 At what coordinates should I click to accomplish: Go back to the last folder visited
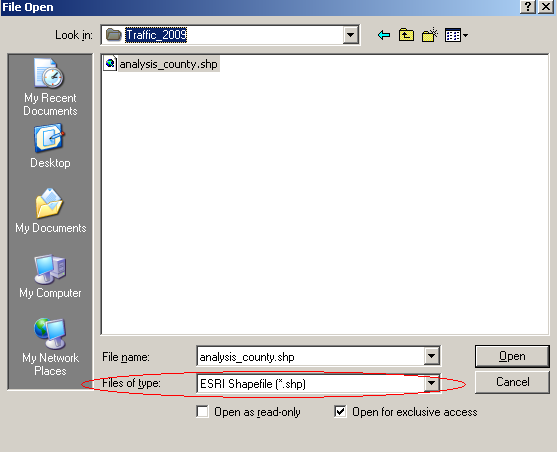pyautogui.click(x=384, y=35)
